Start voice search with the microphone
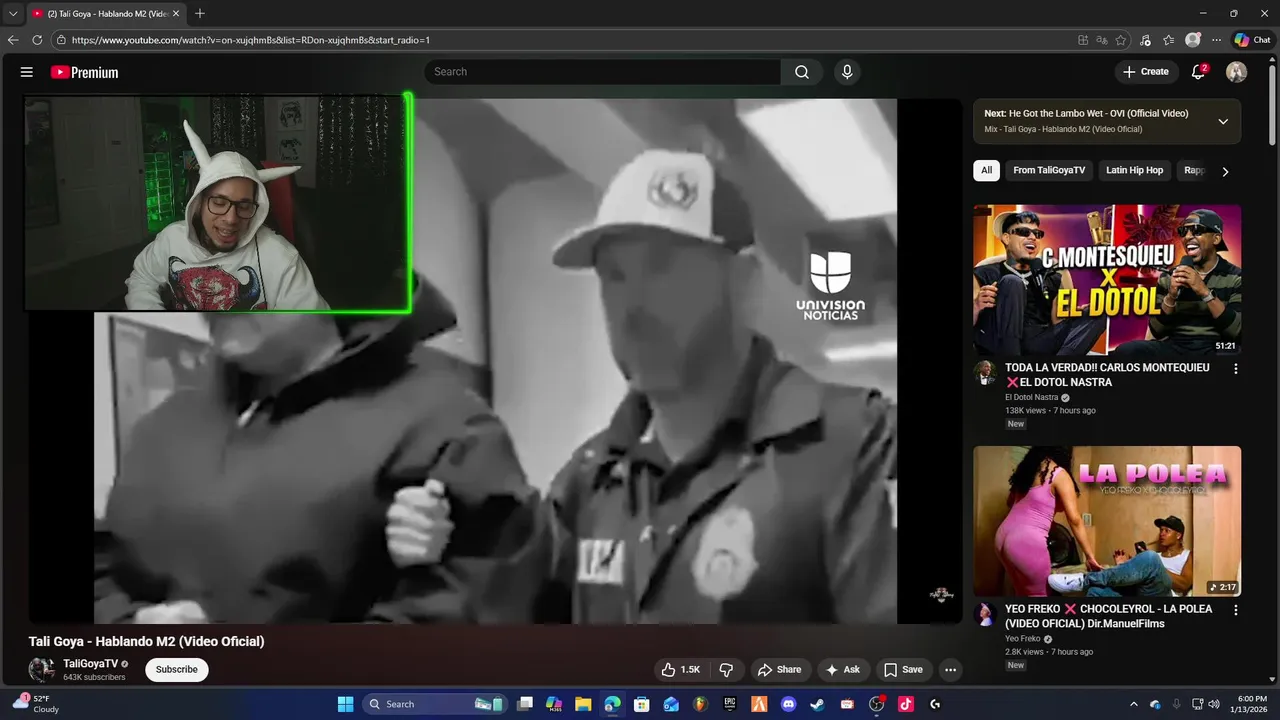Image resolution: width=1280 pixels, height=720 pixels. point(847,72)
